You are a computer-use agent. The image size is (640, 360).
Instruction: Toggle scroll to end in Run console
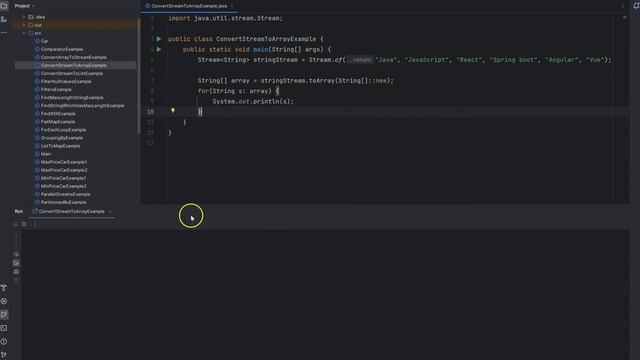16,263
